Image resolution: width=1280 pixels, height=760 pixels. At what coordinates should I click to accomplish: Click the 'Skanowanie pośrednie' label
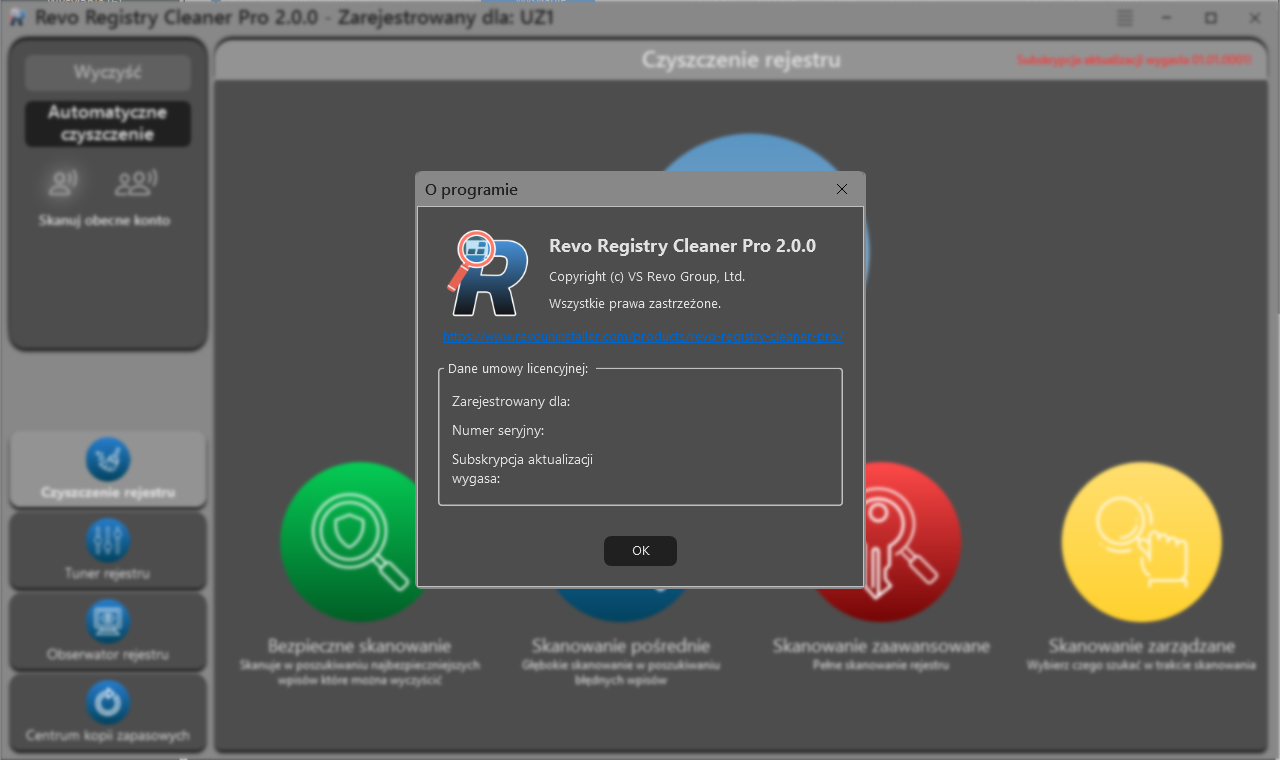(x=621, y=646)
